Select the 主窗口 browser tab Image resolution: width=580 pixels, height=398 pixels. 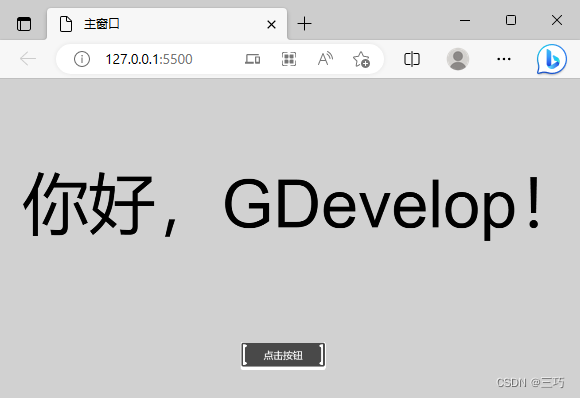pos(167,24)
